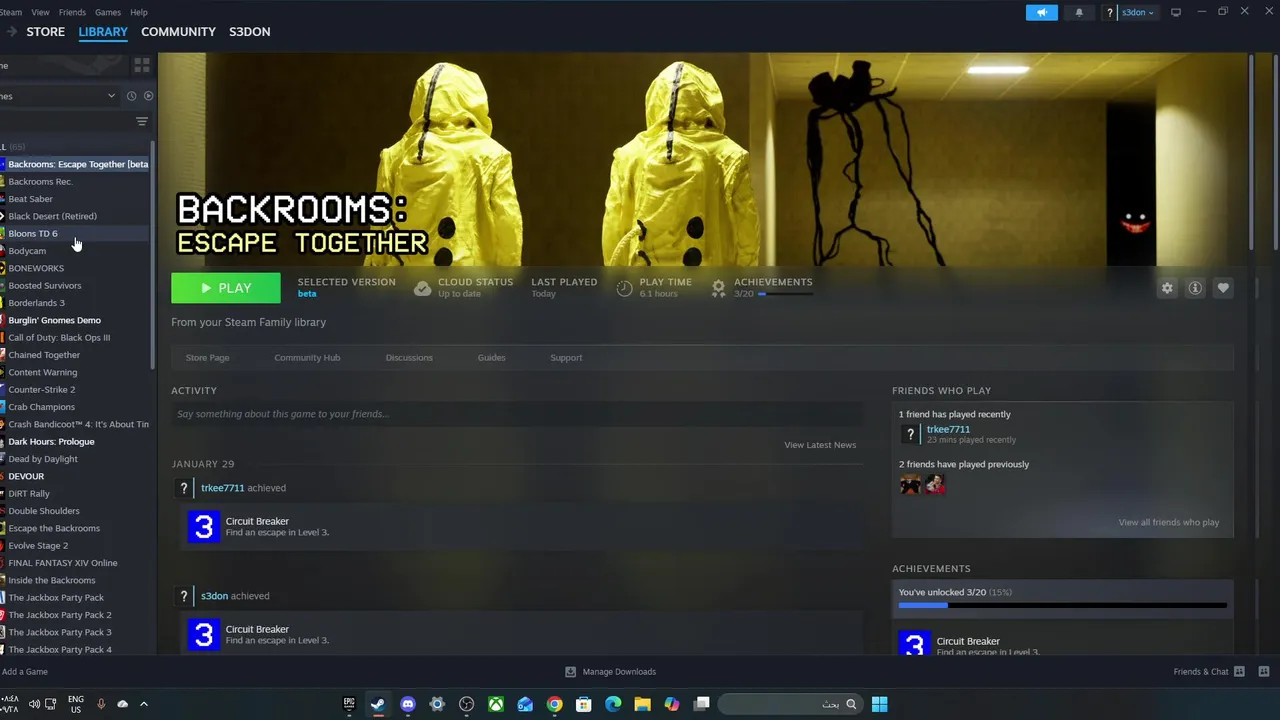The image size is (1280, 720).
Task: Open trkee7711 profile in Friends Who Play
Action: (948, 429)
